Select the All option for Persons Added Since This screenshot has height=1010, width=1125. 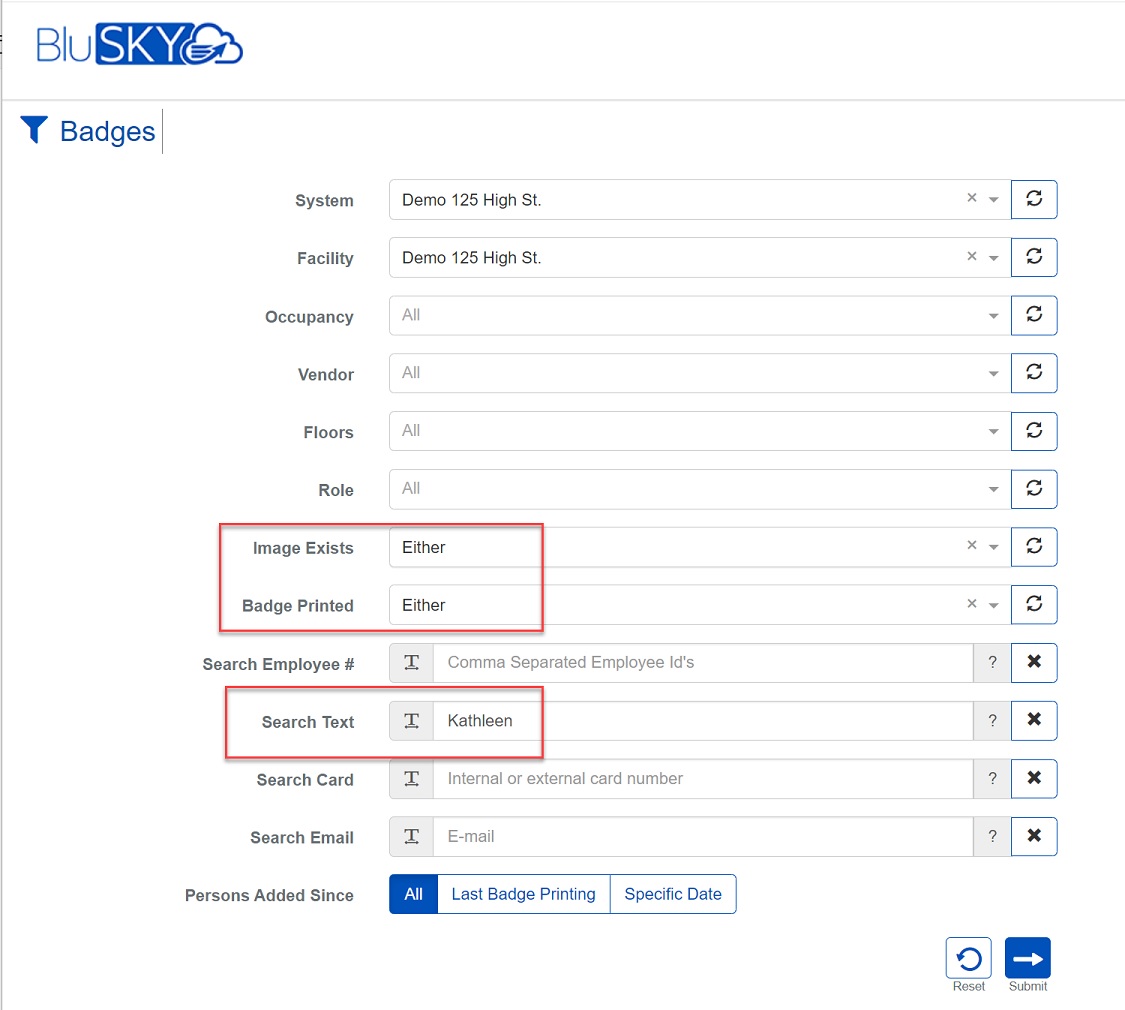tap(413, 894)
